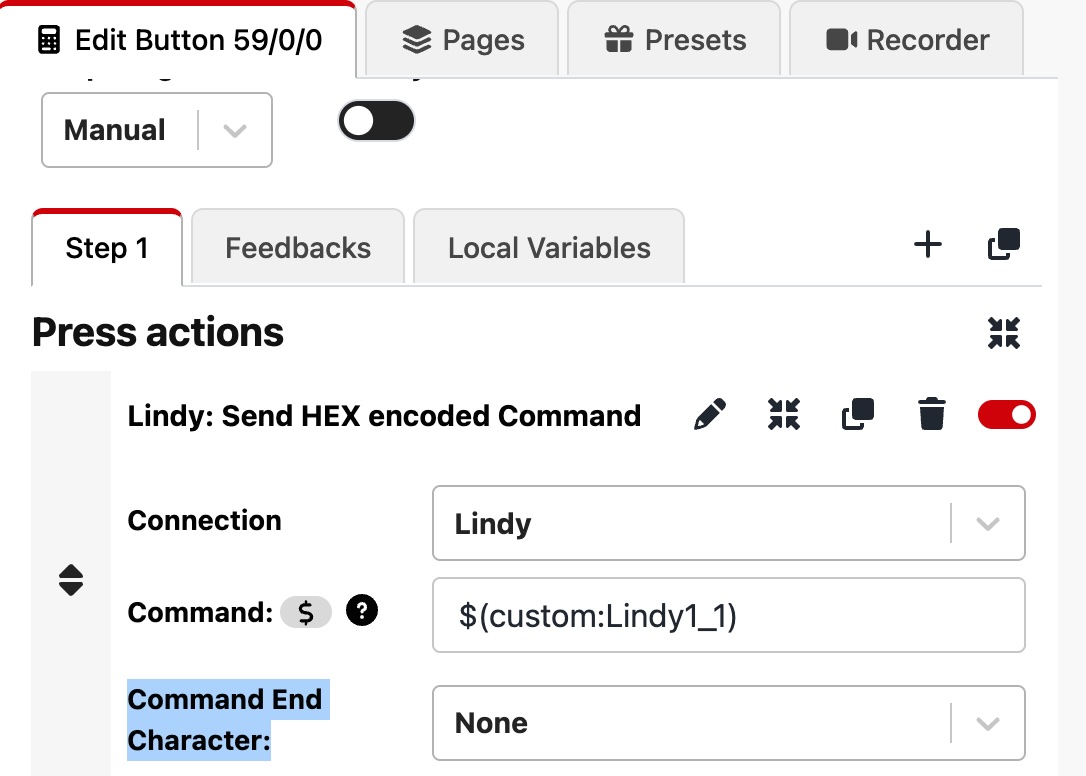Viewport: 1086px width, 776px height.
Task: Expand the Connection Lindy dropdown
Action: 728,523
